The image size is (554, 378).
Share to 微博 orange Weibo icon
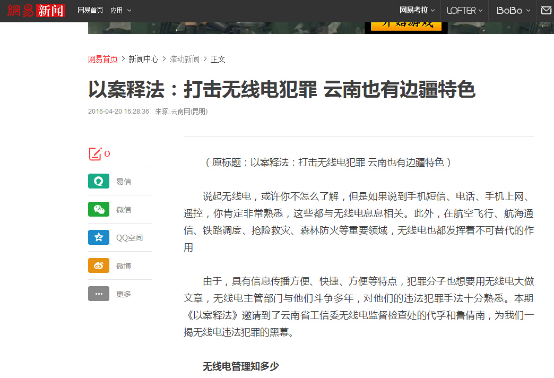point(99,265)
